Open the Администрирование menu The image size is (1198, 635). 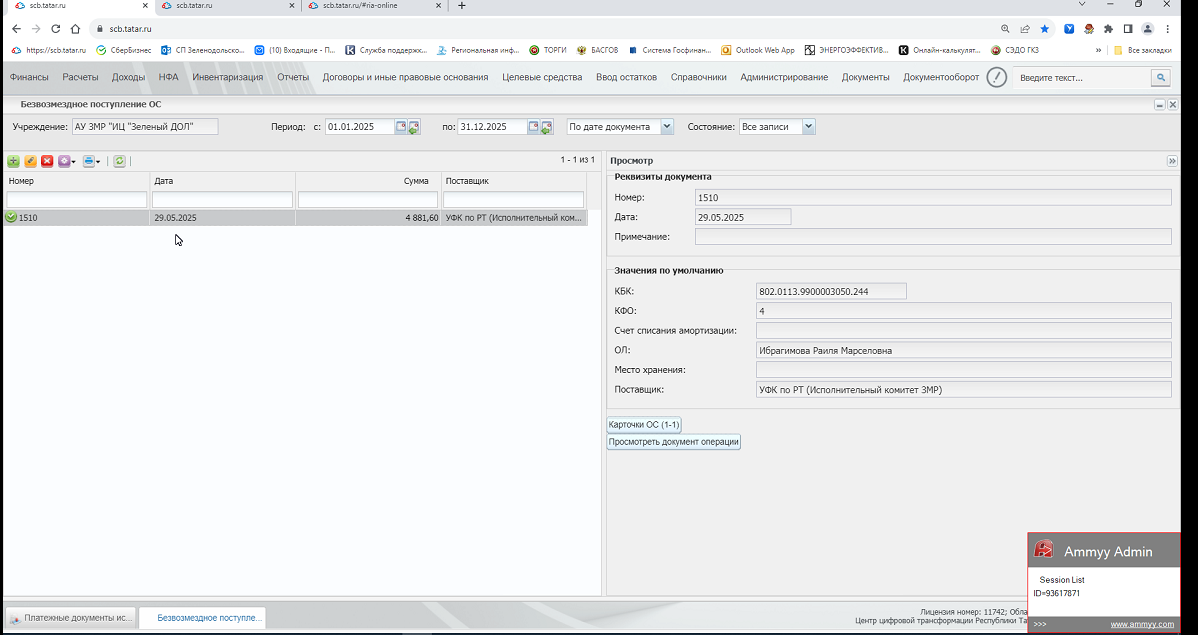pos(784,77)
